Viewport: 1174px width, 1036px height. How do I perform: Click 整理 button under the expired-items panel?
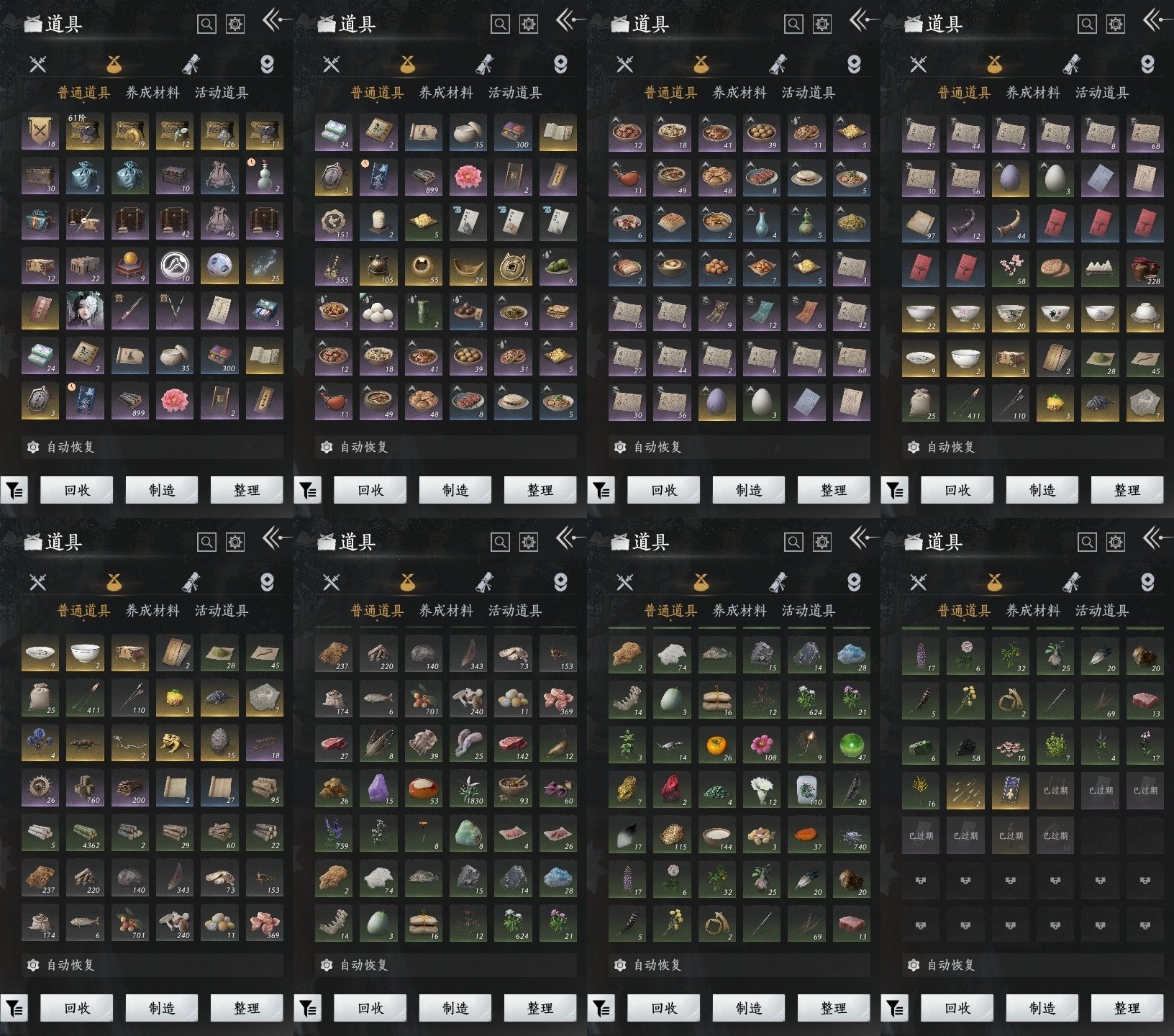click(1127, 1009)
